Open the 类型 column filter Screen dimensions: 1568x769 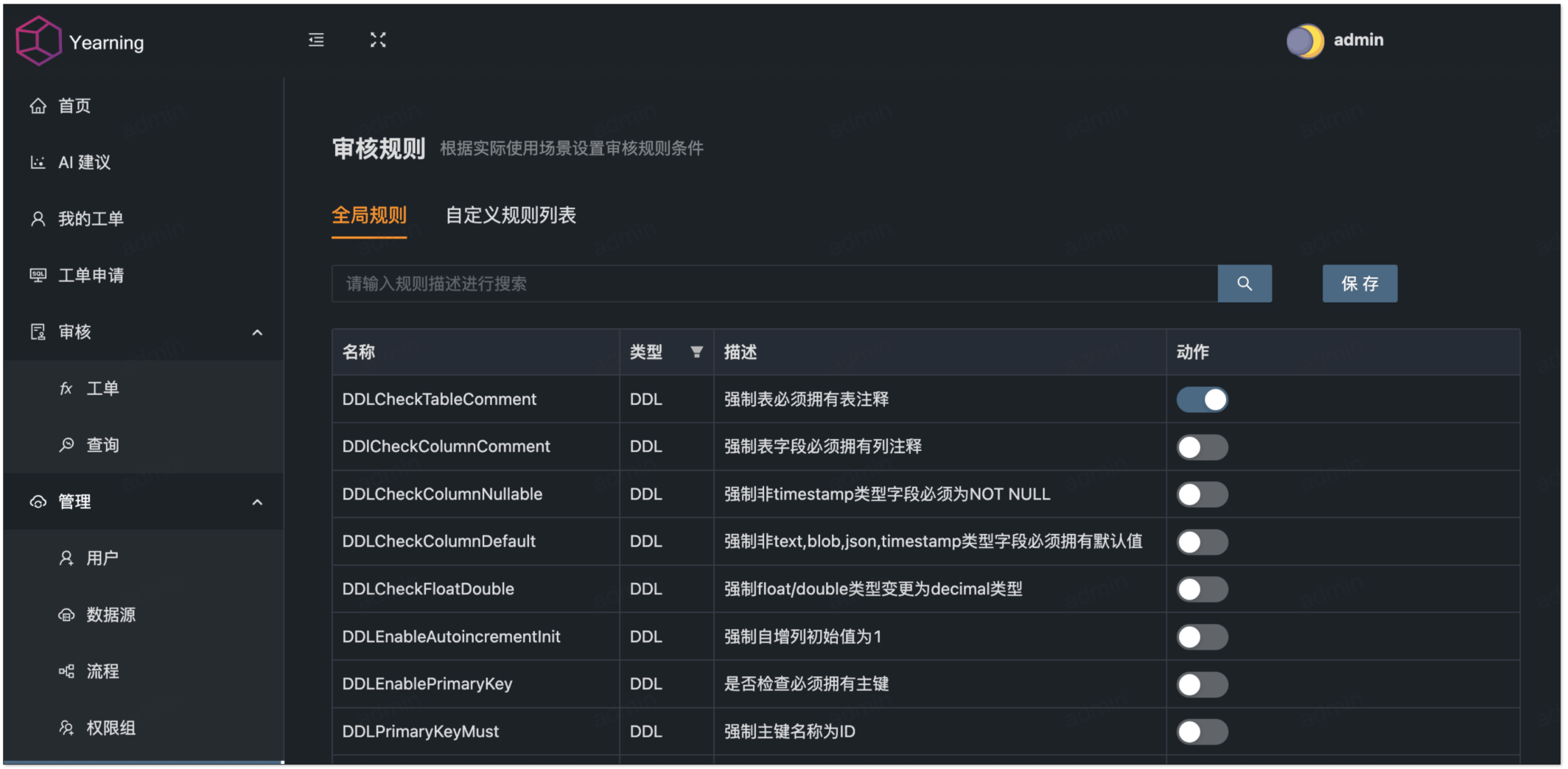tap(696, 352)
